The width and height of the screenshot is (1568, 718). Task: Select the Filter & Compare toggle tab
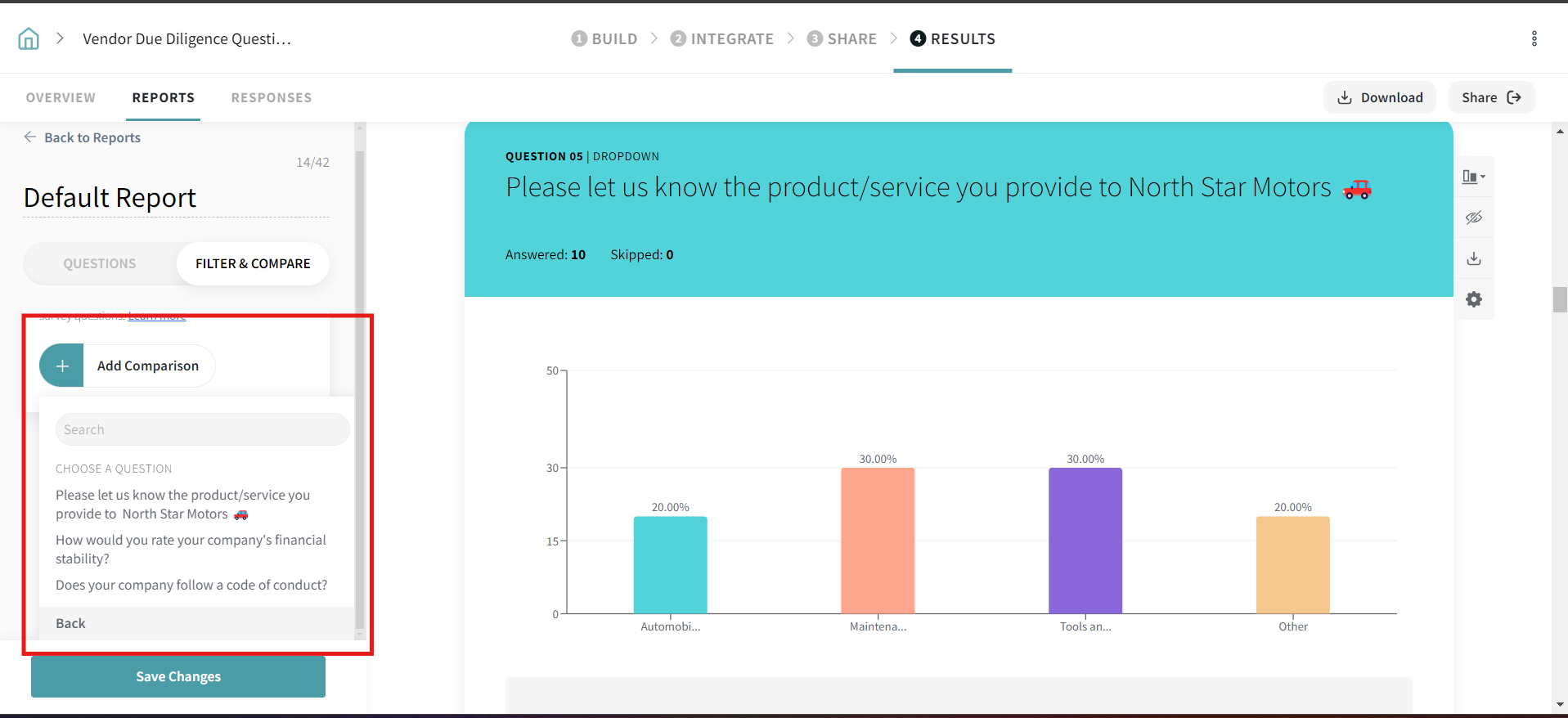[253, 263]
